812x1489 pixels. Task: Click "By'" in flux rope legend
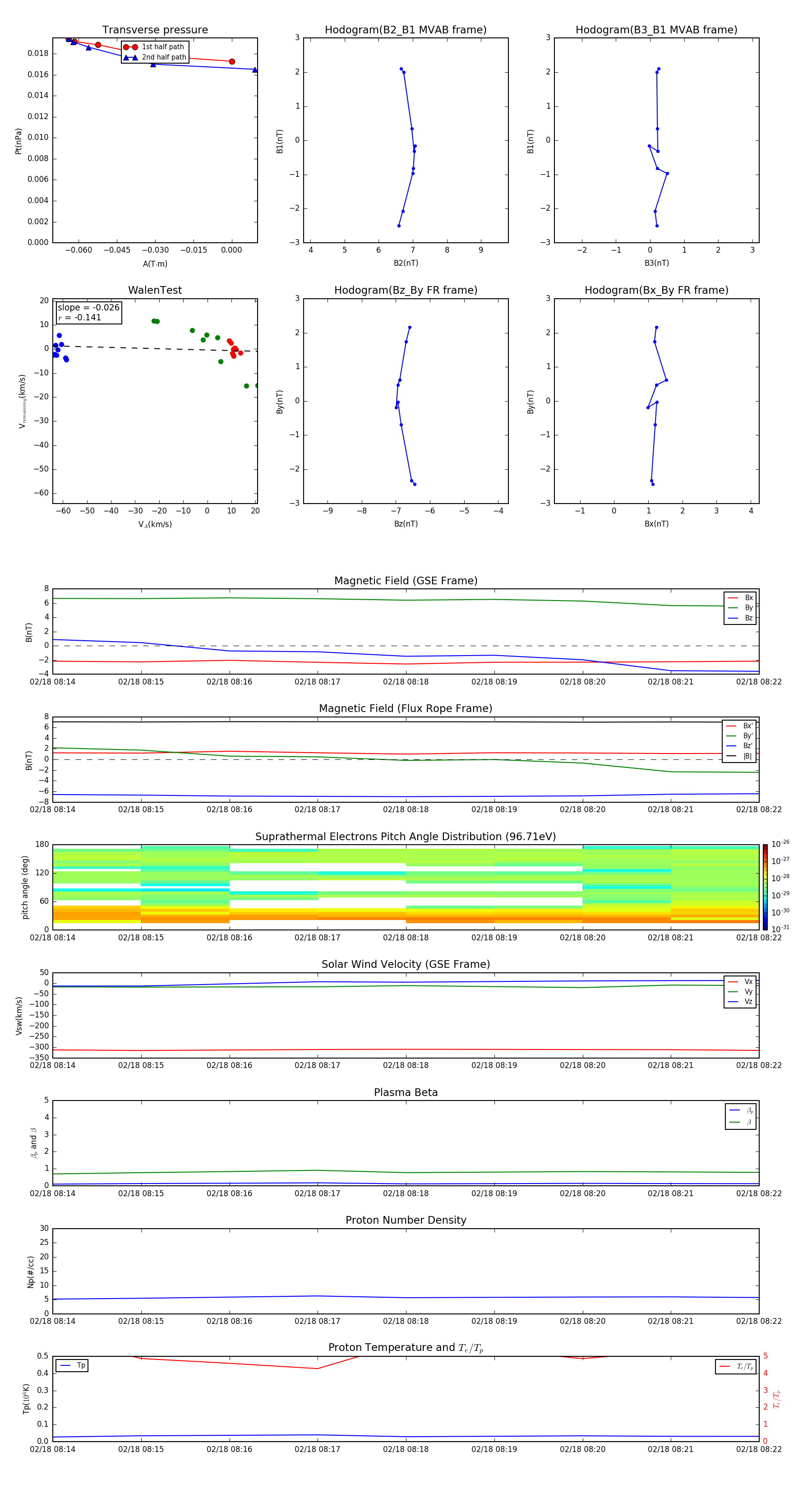(x=740, y=736)
